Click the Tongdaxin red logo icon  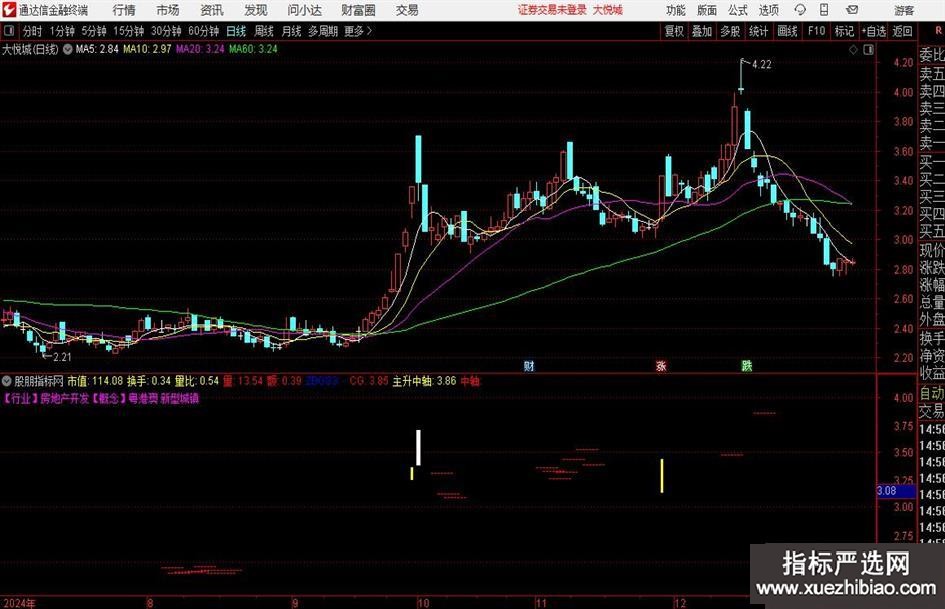click(9, 10)
